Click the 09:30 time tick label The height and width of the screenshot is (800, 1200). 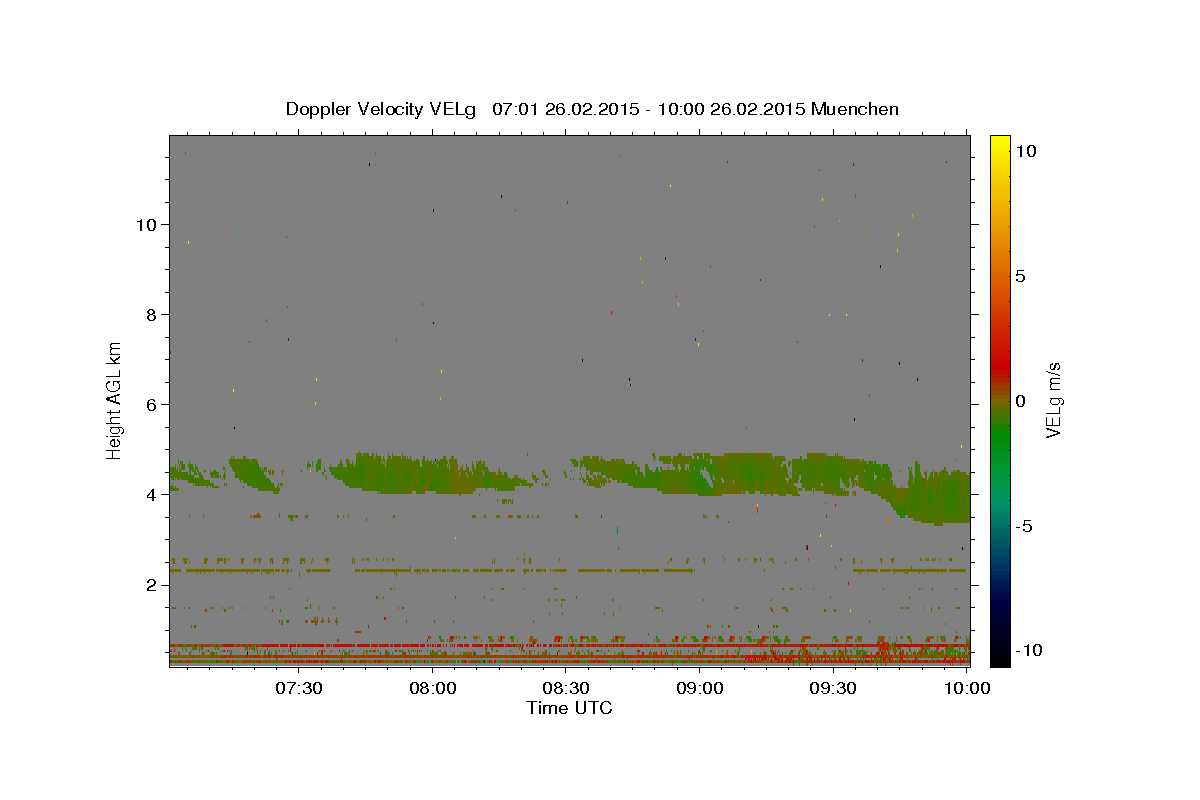pos(834,688)
